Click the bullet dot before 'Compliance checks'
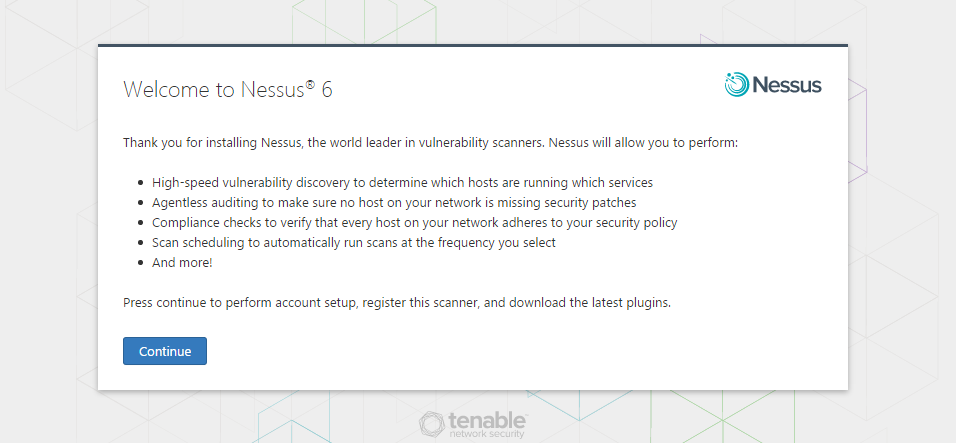The width and height of the screenshot is (956, 443). [x=141, y=223]
